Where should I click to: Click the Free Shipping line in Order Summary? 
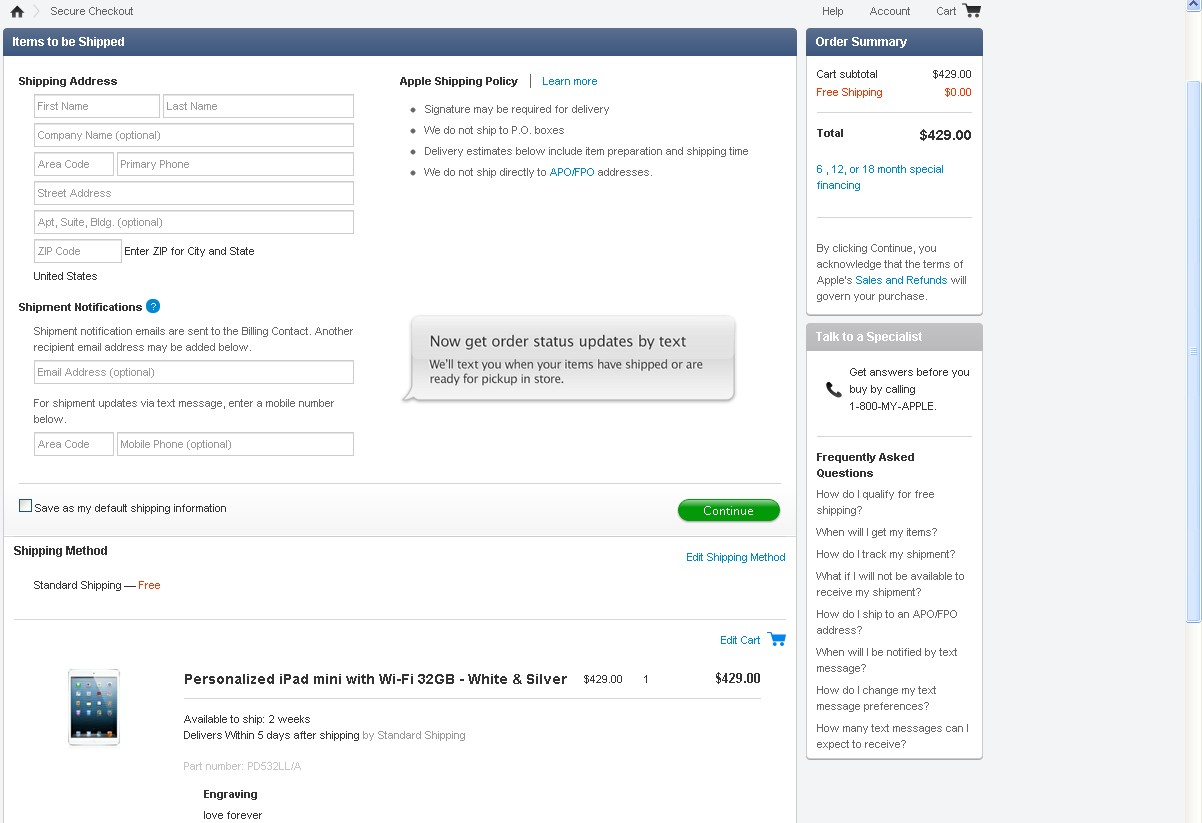tap(894, 92)
